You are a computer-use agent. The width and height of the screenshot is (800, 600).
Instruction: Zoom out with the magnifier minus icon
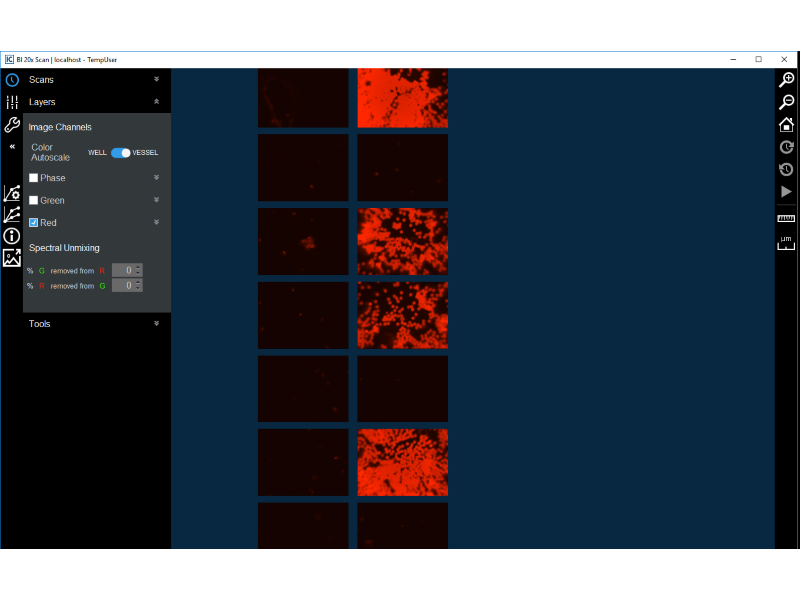786,102
